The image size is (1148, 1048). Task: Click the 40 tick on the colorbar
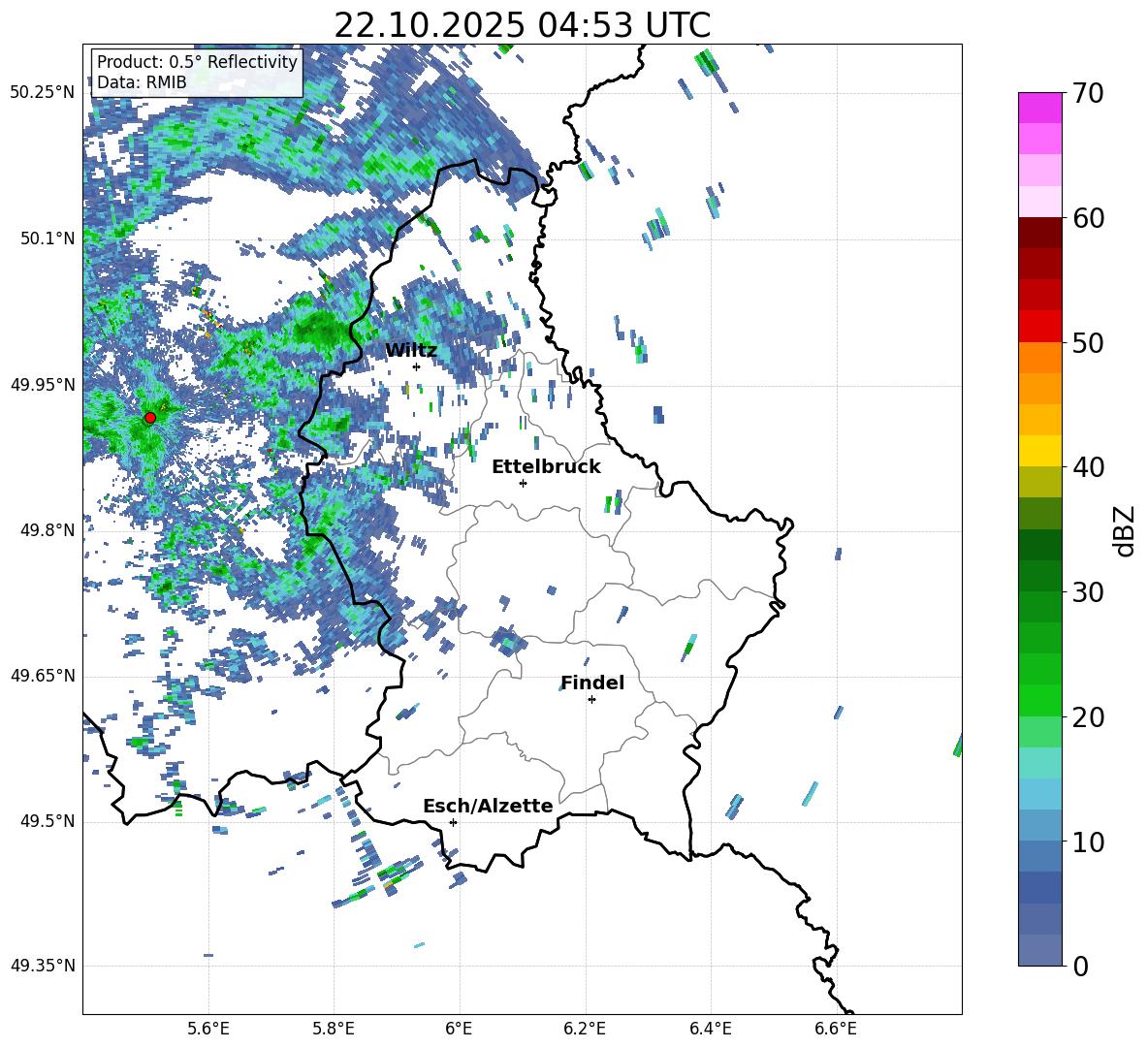pos(1088,467)
